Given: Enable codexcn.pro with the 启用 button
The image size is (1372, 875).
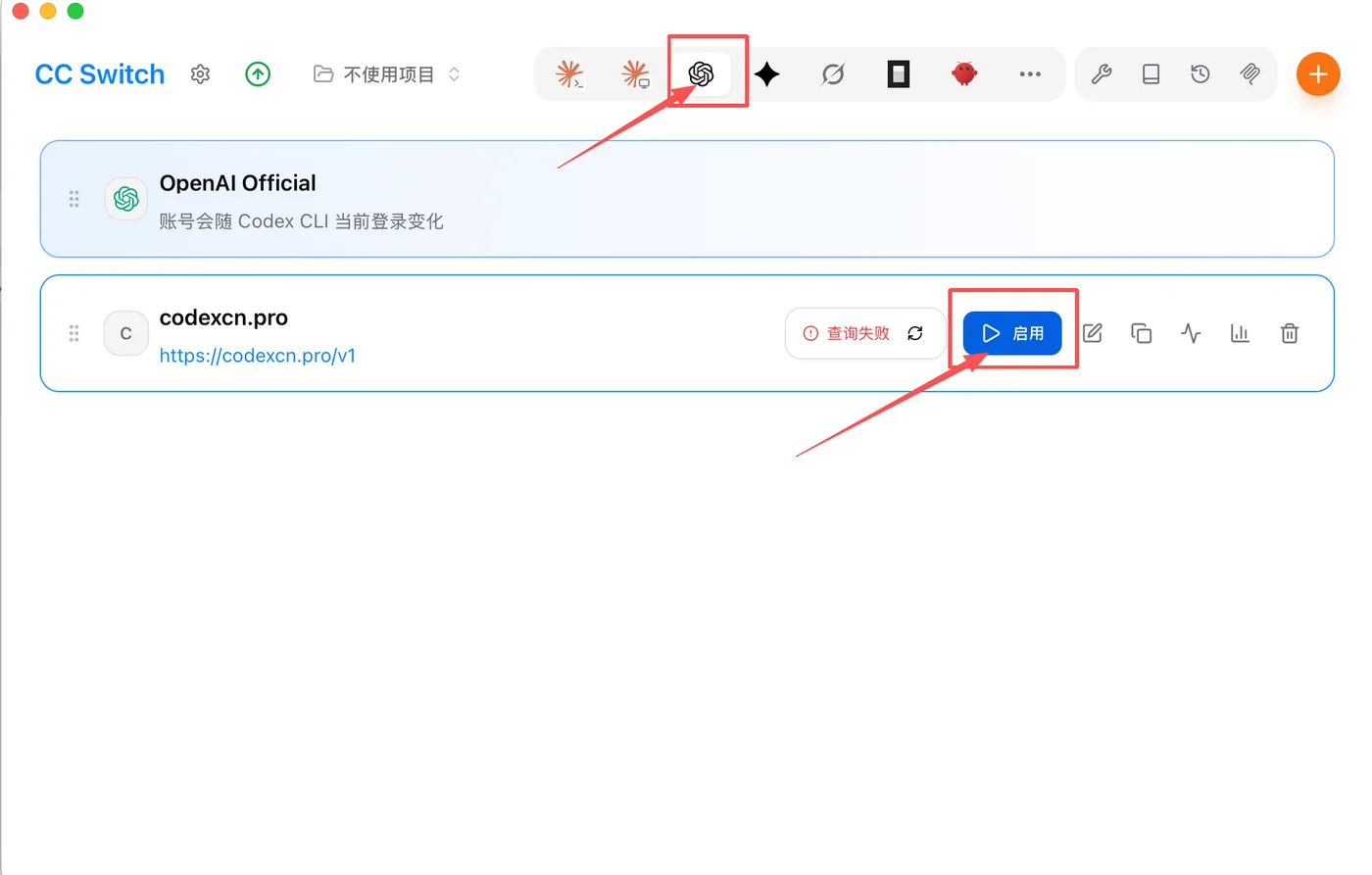Looking at the screenshot, I should pyautogui.click(x=1012, y=333).
